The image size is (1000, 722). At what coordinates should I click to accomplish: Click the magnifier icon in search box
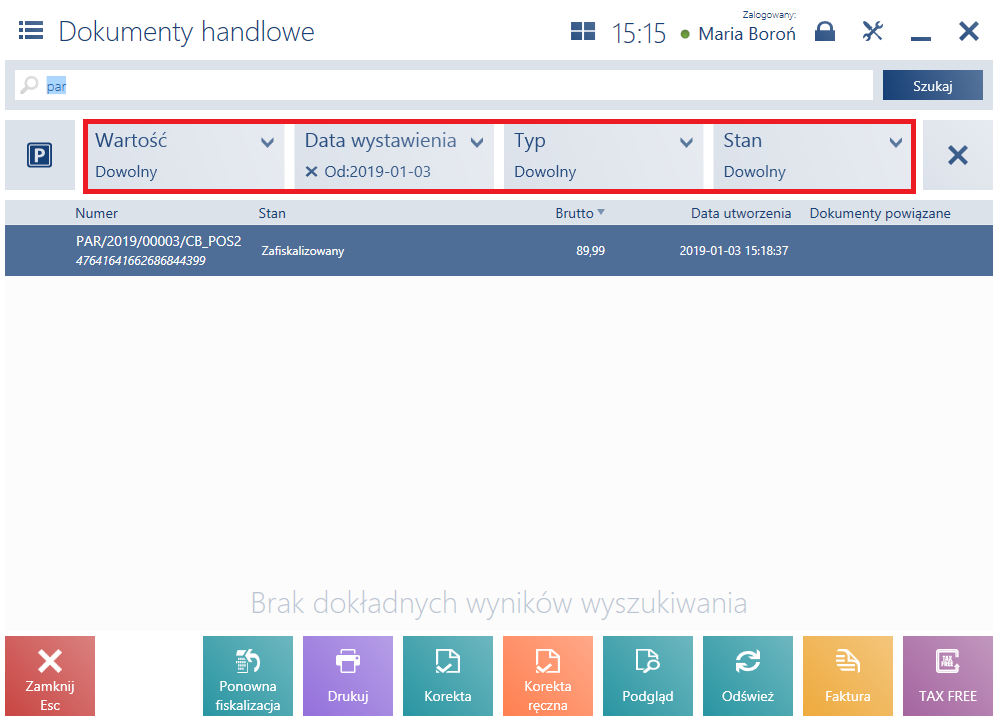tap(29, 85)
